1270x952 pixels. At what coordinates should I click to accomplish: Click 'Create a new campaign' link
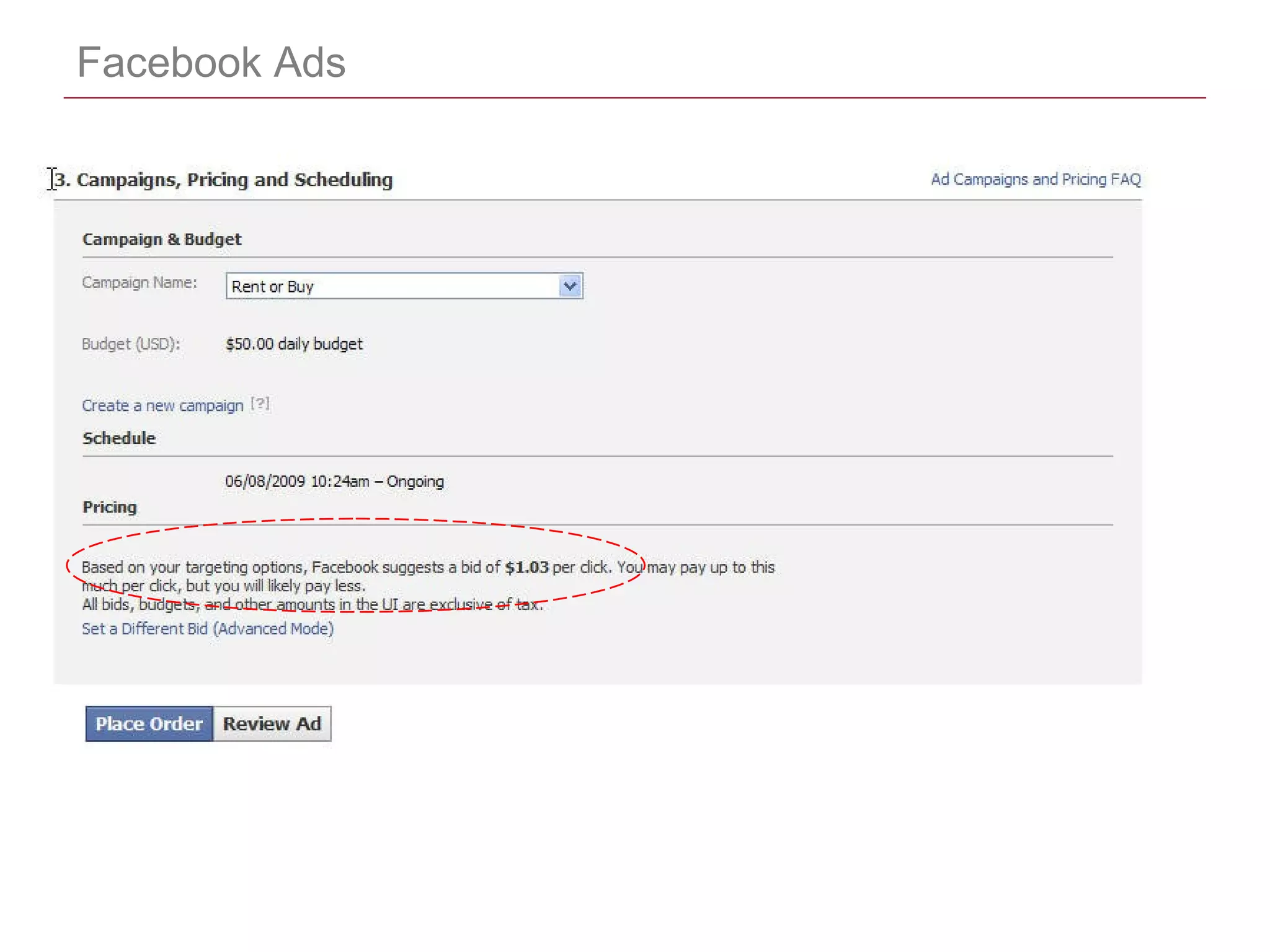[x=162, y=406]
